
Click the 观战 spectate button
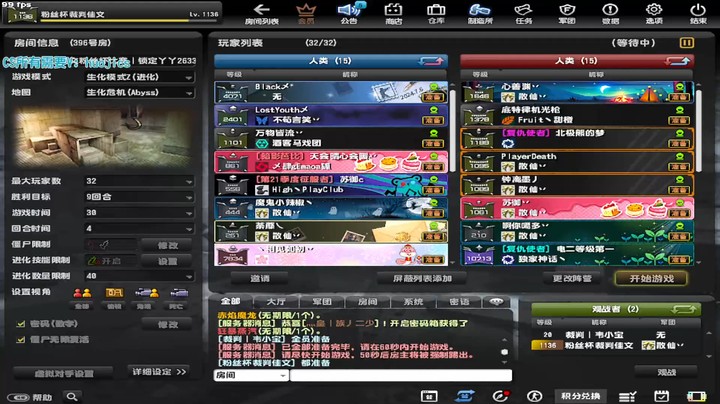click(x=666, y=372)
